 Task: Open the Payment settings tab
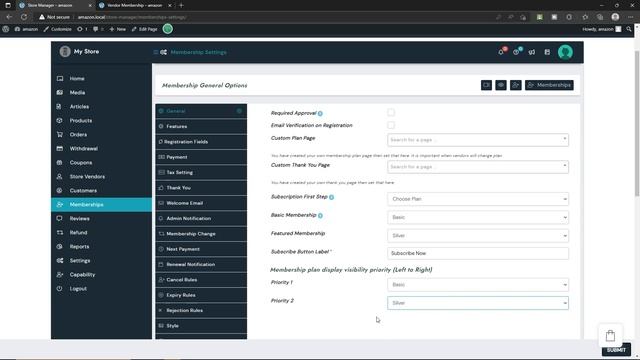[x=201, y=157]
